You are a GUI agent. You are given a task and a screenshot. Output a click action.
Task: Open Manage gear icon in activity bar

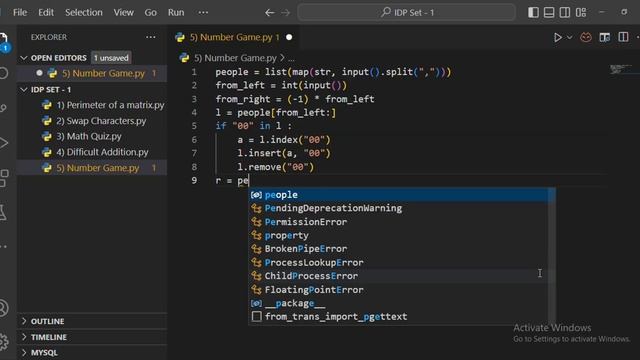point(3,341)
